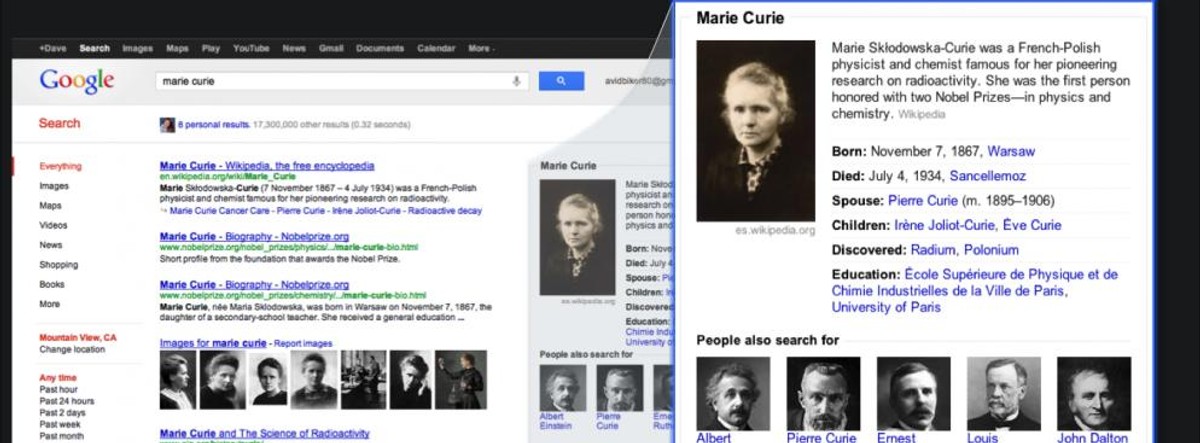
Task: Select Everything in the left sidebar
Action: coord(60,166)
